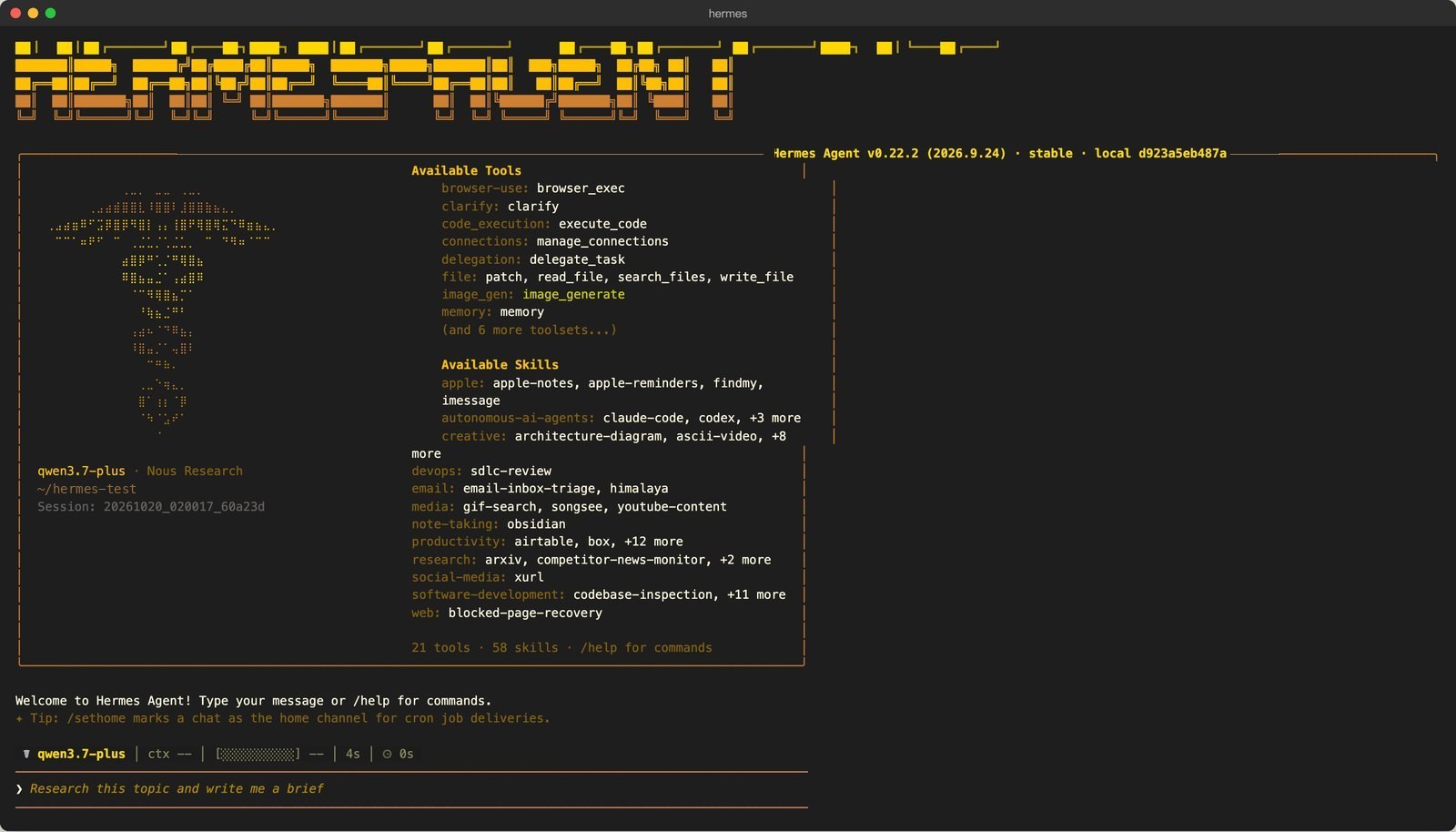Click the status bar marker icon before qwen3.7-plus

pyautogui.click(x=26, y=754)
